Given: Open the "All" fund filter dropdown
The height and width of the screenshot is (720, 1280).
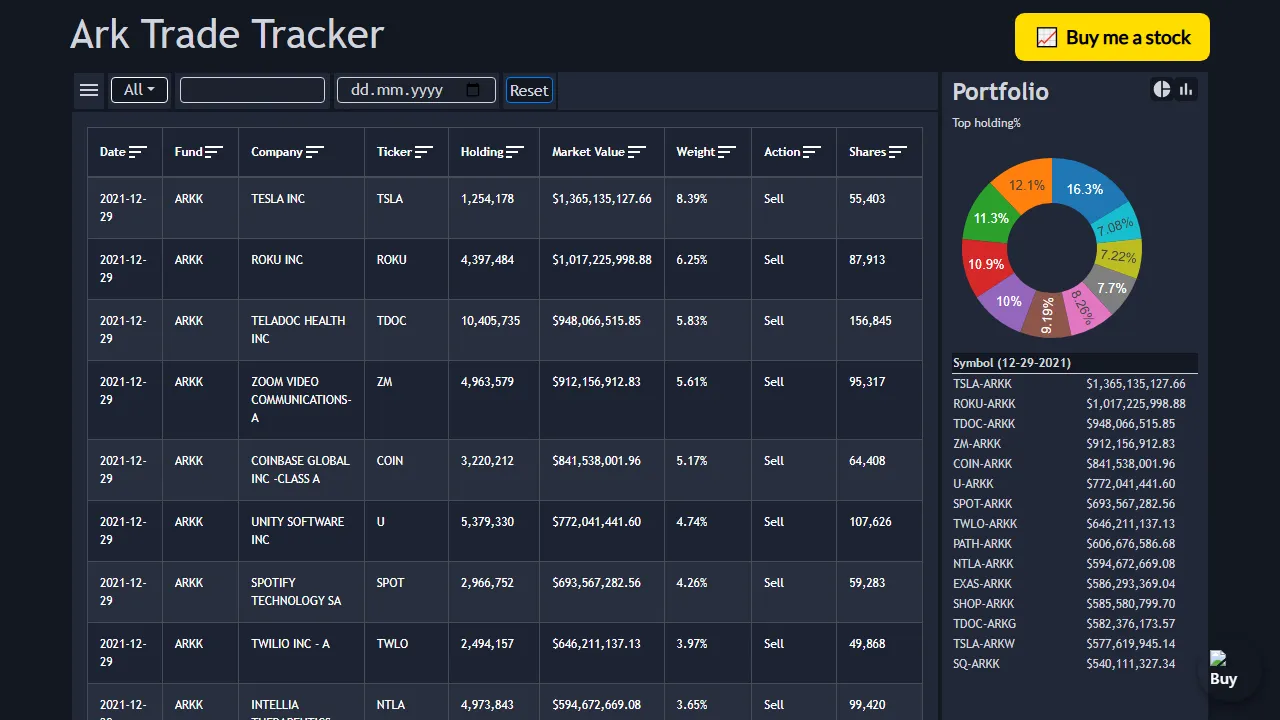Looking at the screenshot, I should pos(139,89).
